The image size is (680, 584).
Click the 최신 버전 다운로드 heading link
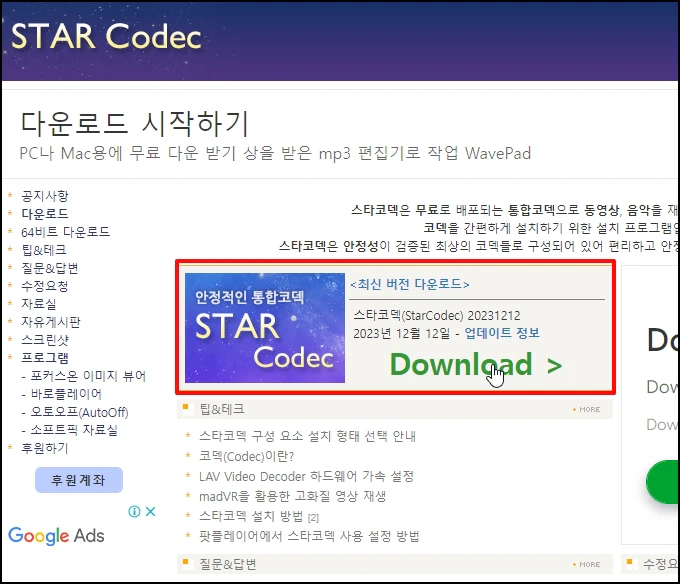pos(410,284)
